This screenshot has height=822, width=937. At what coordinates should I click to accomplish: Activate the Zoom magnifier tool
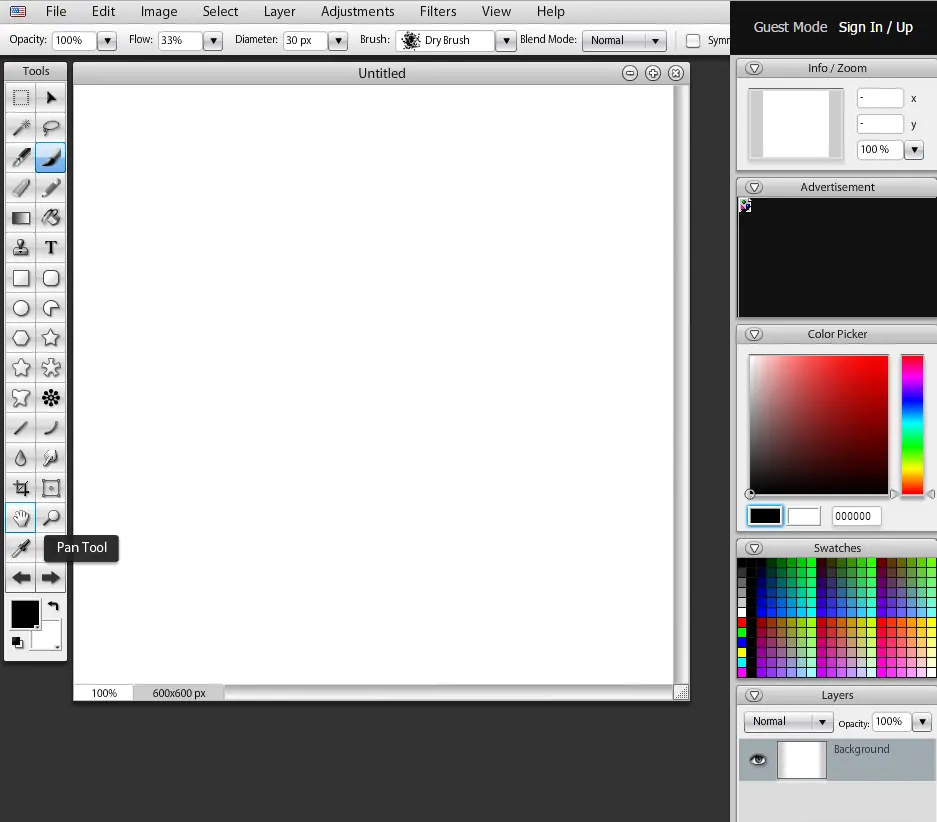(x=51, y=518)
